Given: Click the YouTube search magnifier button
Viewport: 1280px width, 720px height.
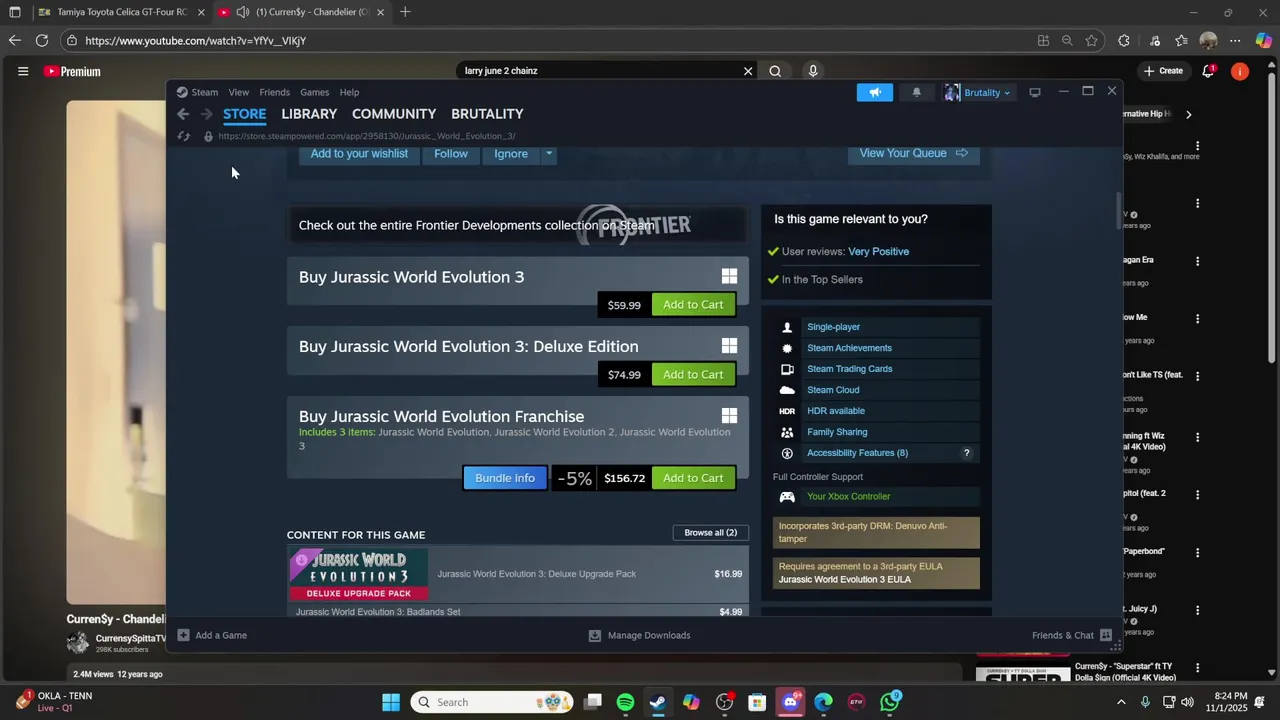Looking at the screenshot, I should [775, 71].
